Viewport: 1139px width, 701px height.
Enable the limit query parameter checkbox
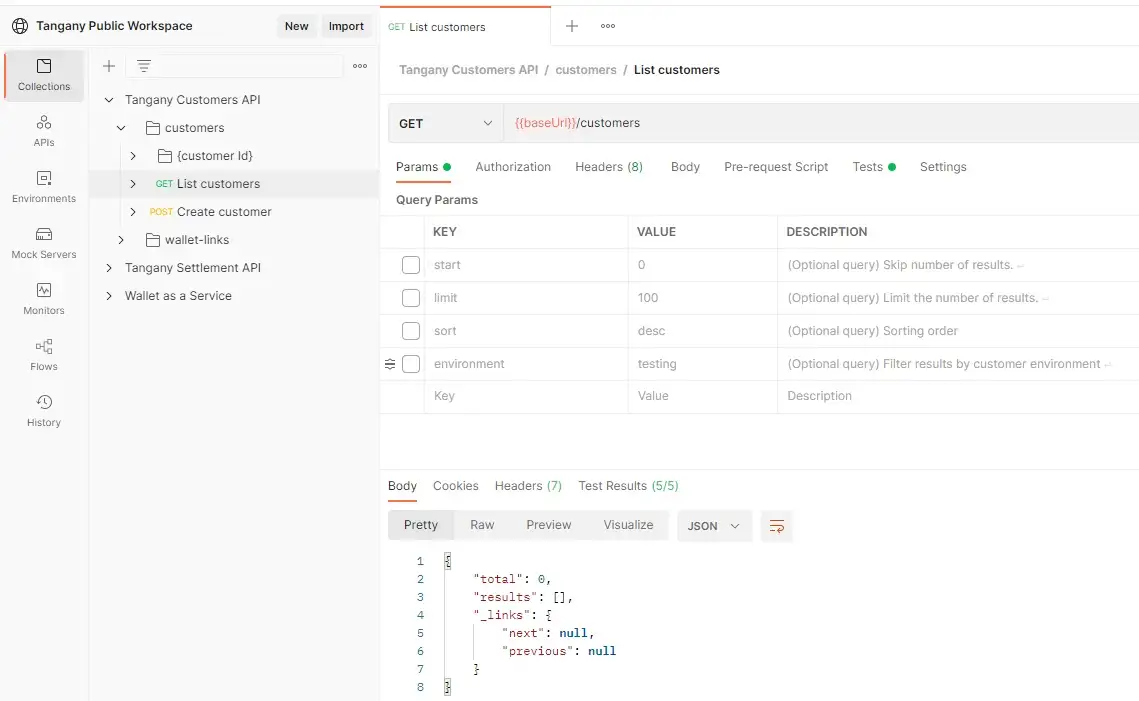tap(411, 298)
